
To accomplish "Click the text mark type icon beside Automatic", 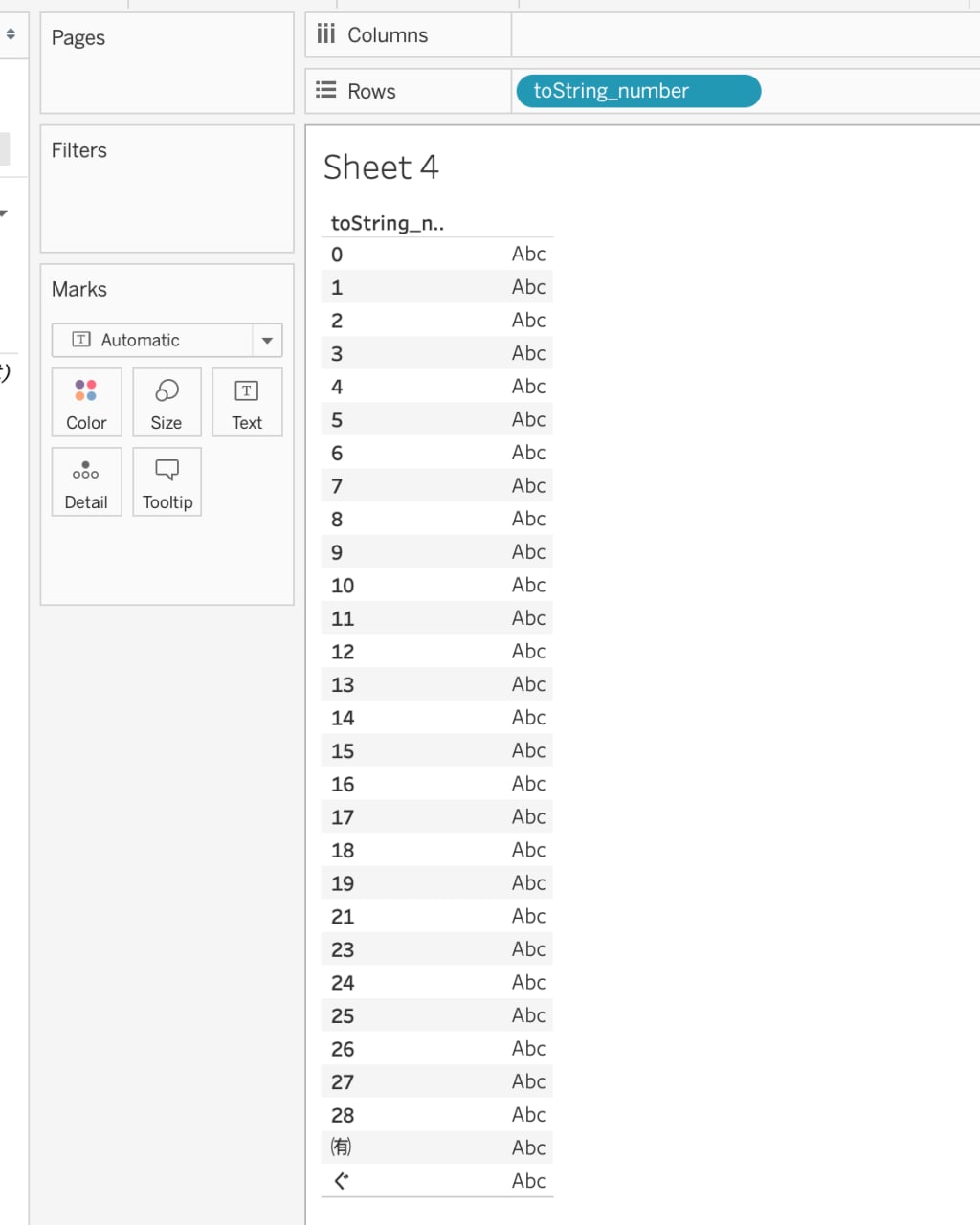I will 81,340.
